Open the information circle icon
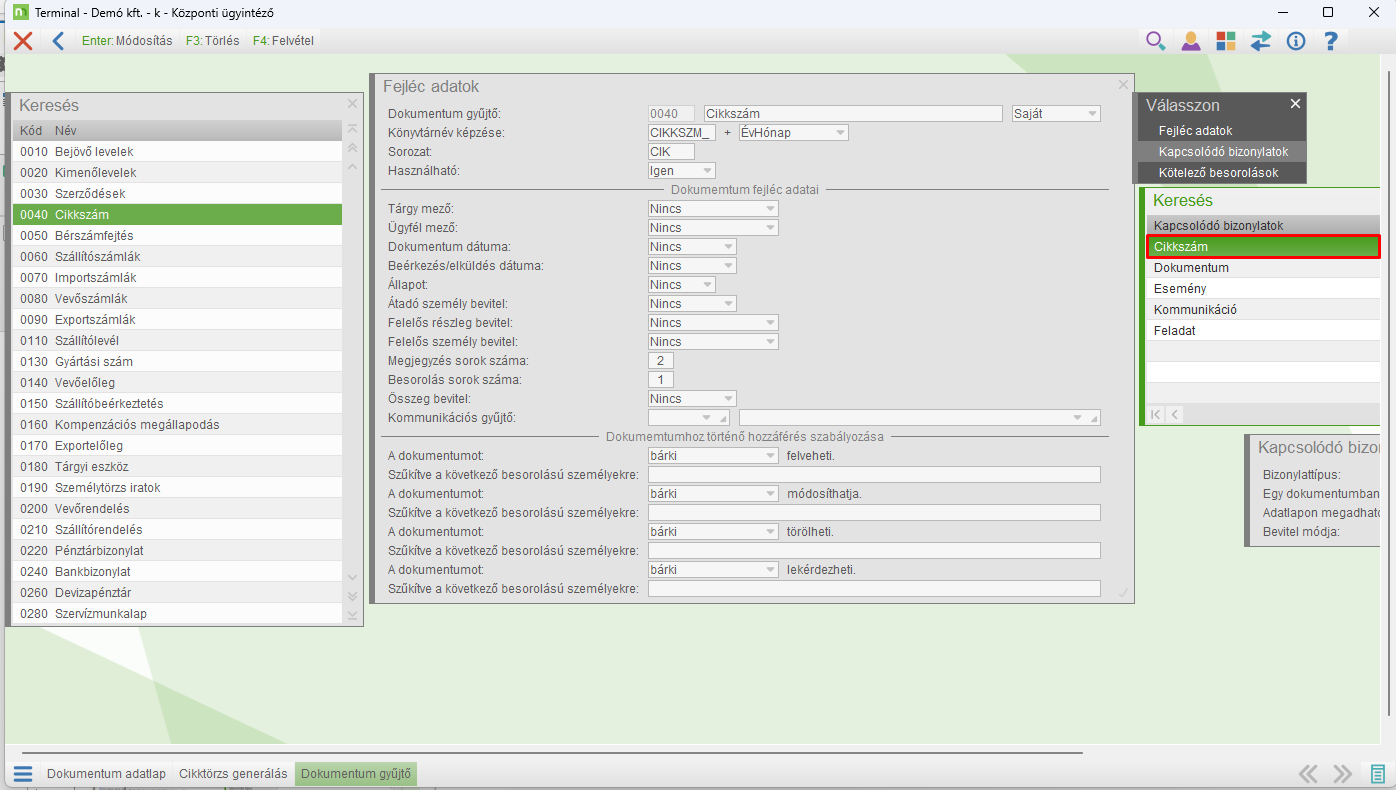Screen dimensions: 1396x790 1296,41
